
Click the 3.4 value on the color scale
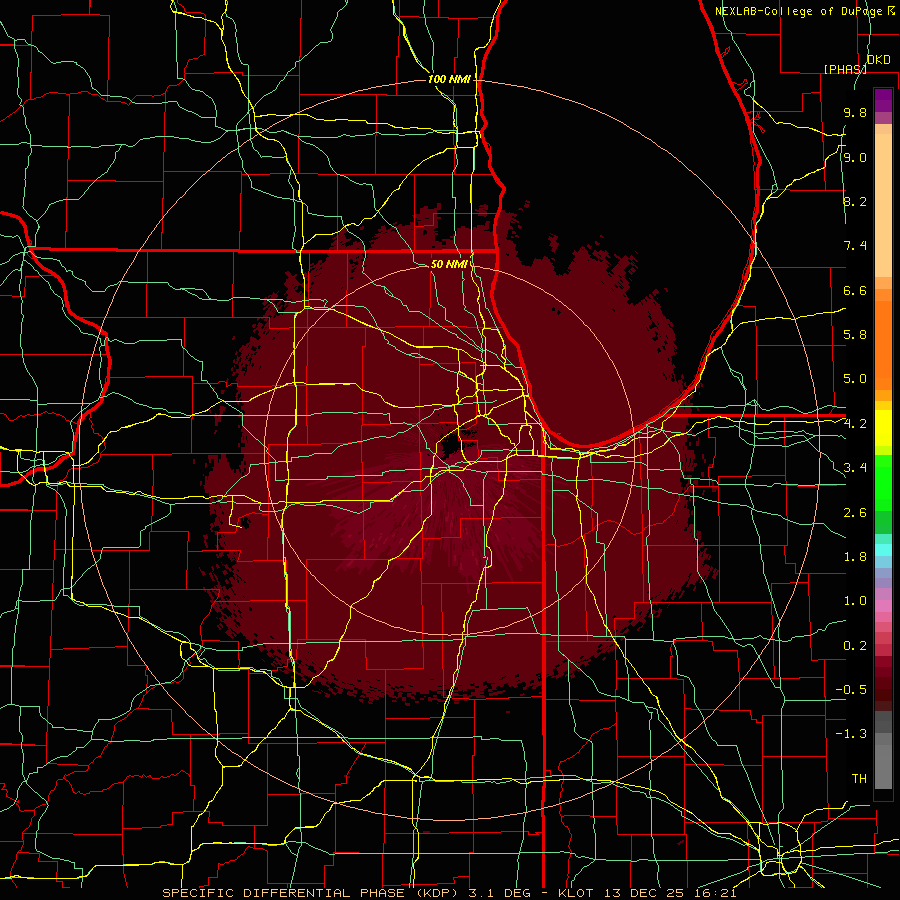pos(855,468)
